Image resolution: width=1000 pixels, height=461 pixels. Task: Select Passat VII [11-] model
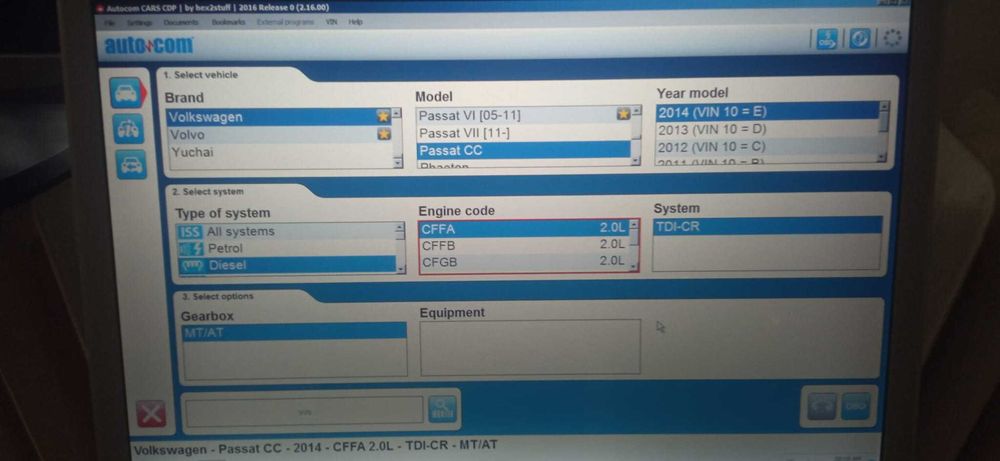tap(523, 133)
